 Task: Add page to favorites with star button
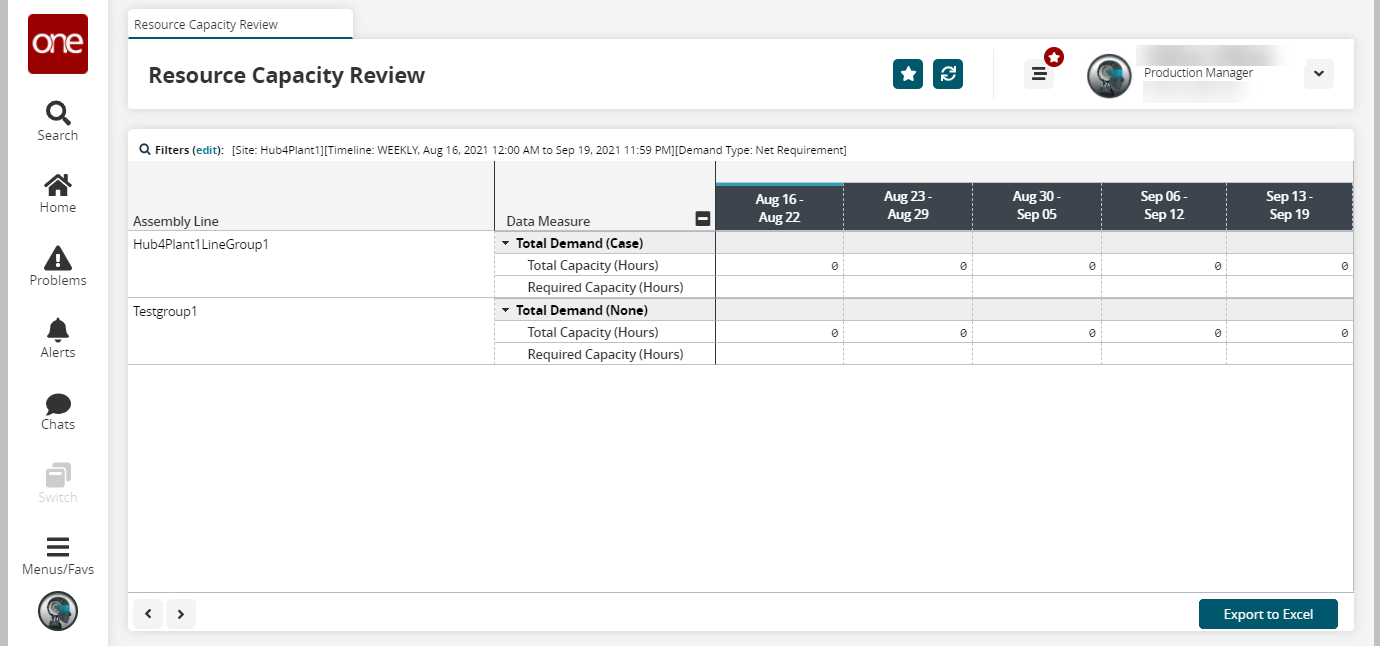tap(907, 74)
